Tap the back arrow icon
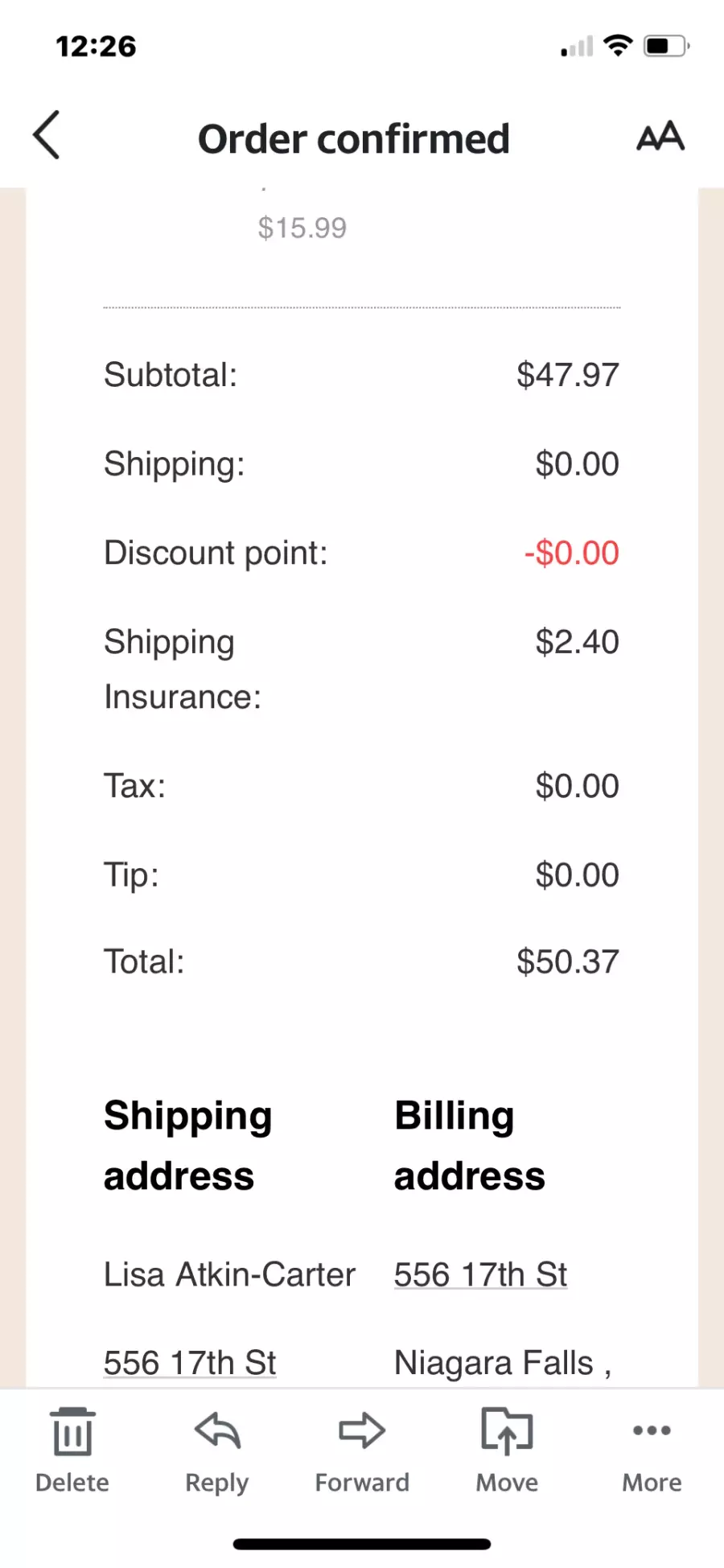Viewport: 724px width, 1568px height. tap(47, 135)
